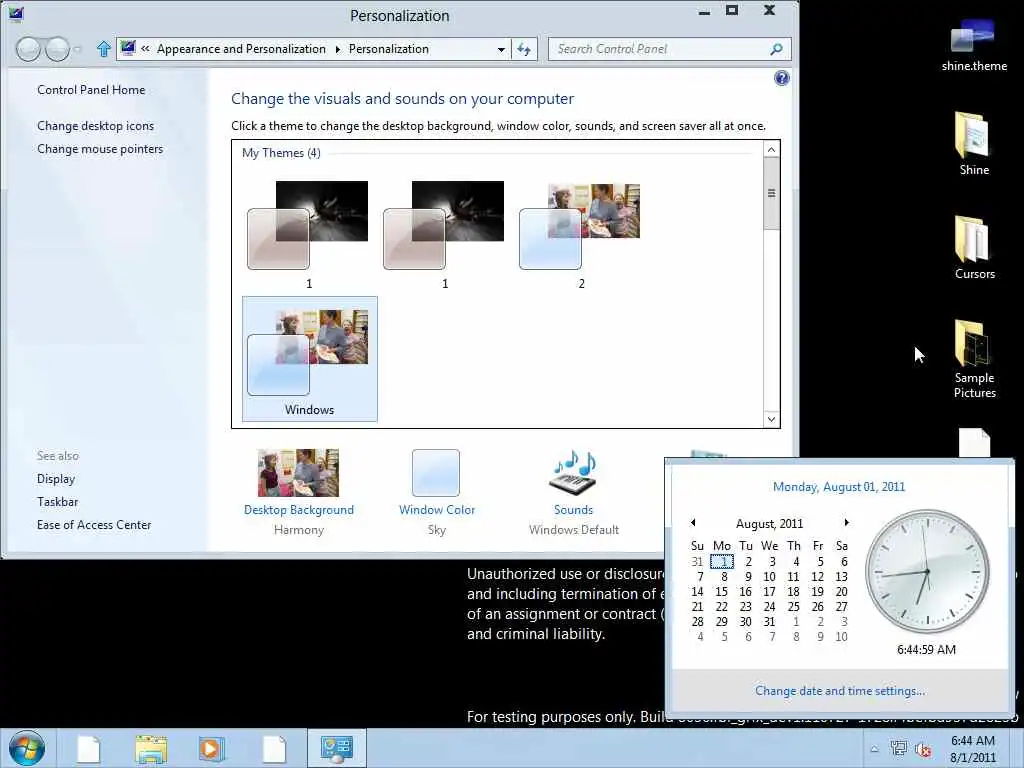Click the Monday, August 01, 2011 date text
The height and width of the screenshot is (768, 1024).
(839, 487)
